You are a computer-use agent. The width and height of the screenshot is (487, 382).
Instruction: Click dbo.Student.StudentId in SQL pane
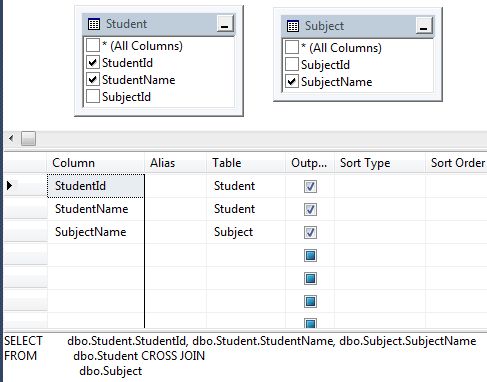point(127,341)
